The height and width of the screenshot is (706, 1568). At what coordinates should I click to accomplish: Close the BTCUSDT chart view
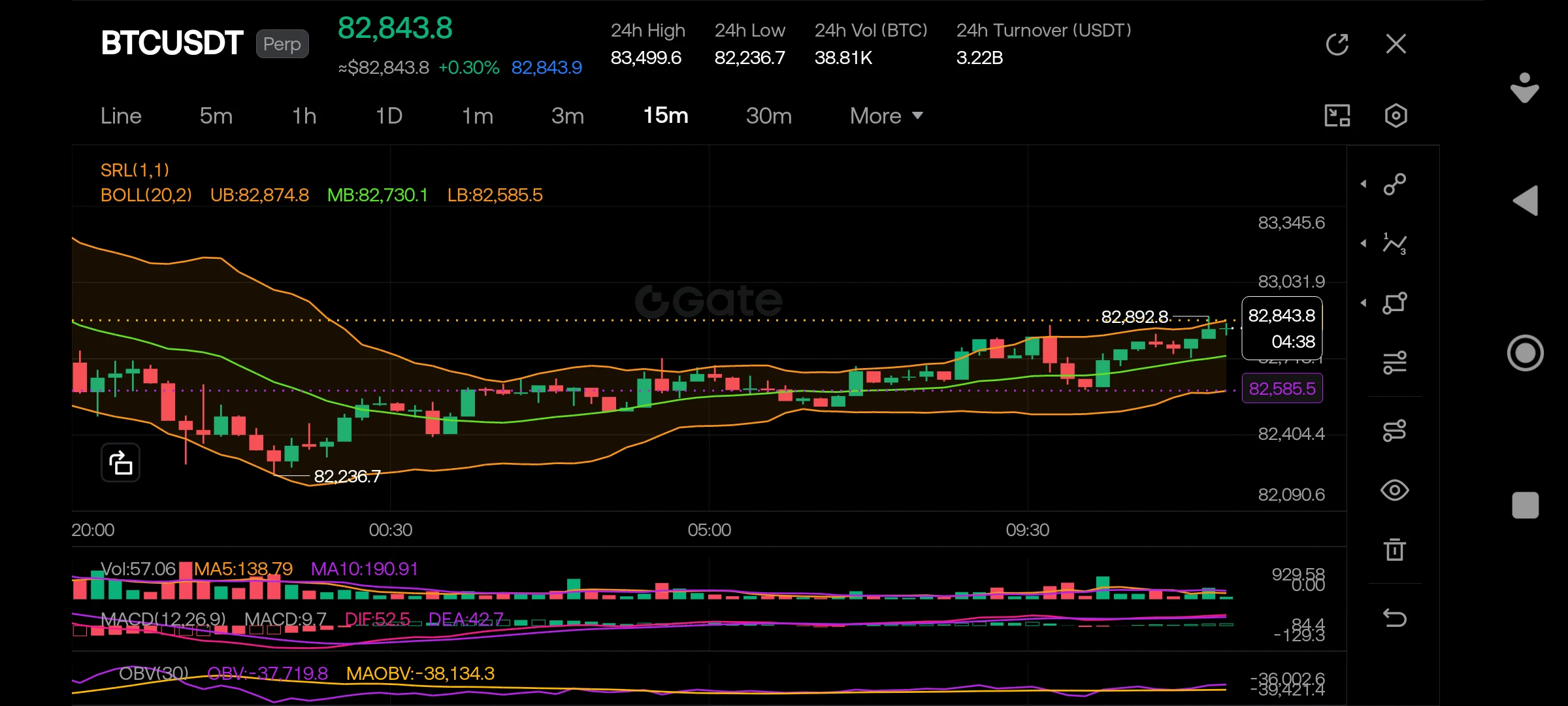coord(1396,44)
